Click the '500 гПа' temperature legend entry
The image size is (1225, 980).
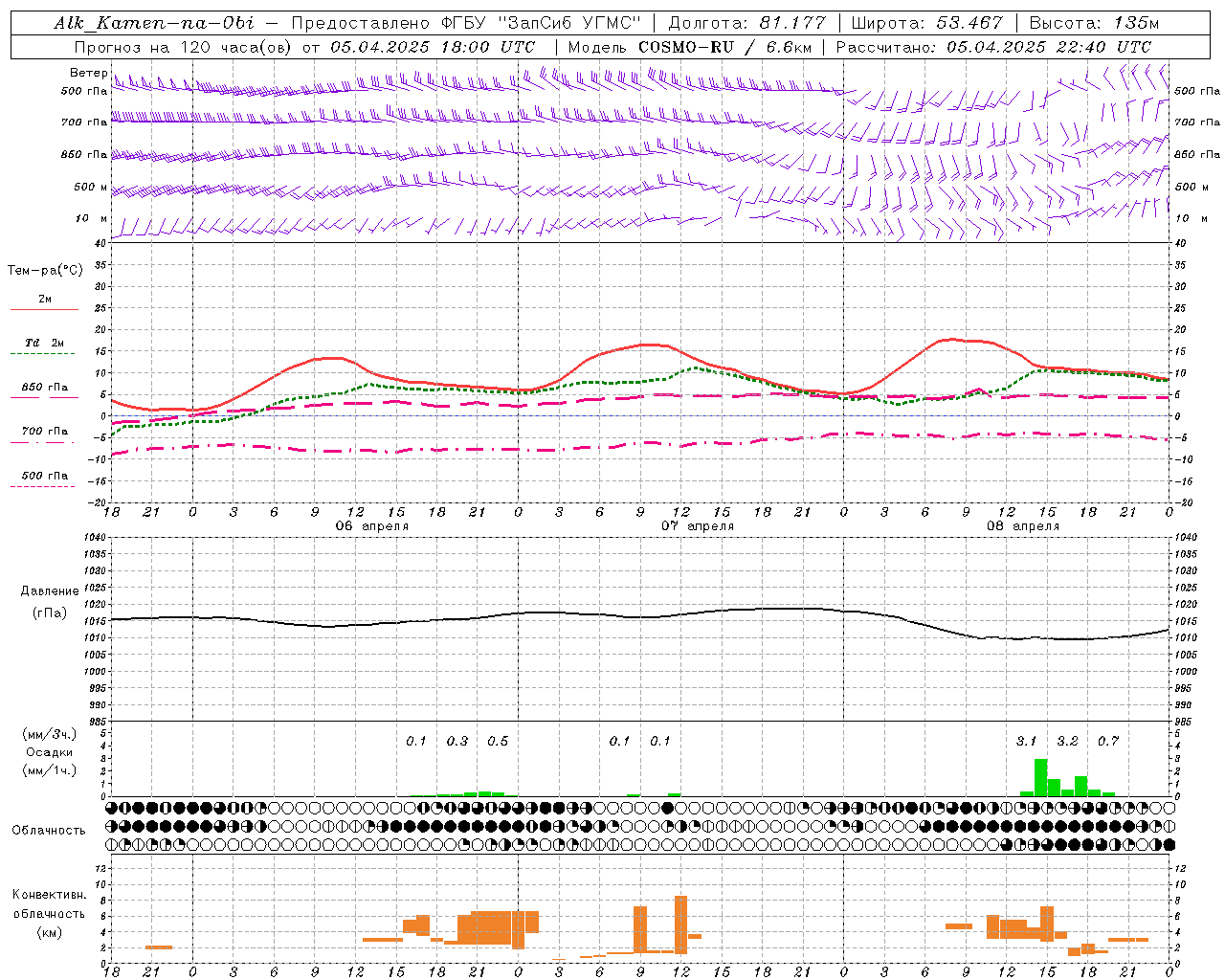44,476
